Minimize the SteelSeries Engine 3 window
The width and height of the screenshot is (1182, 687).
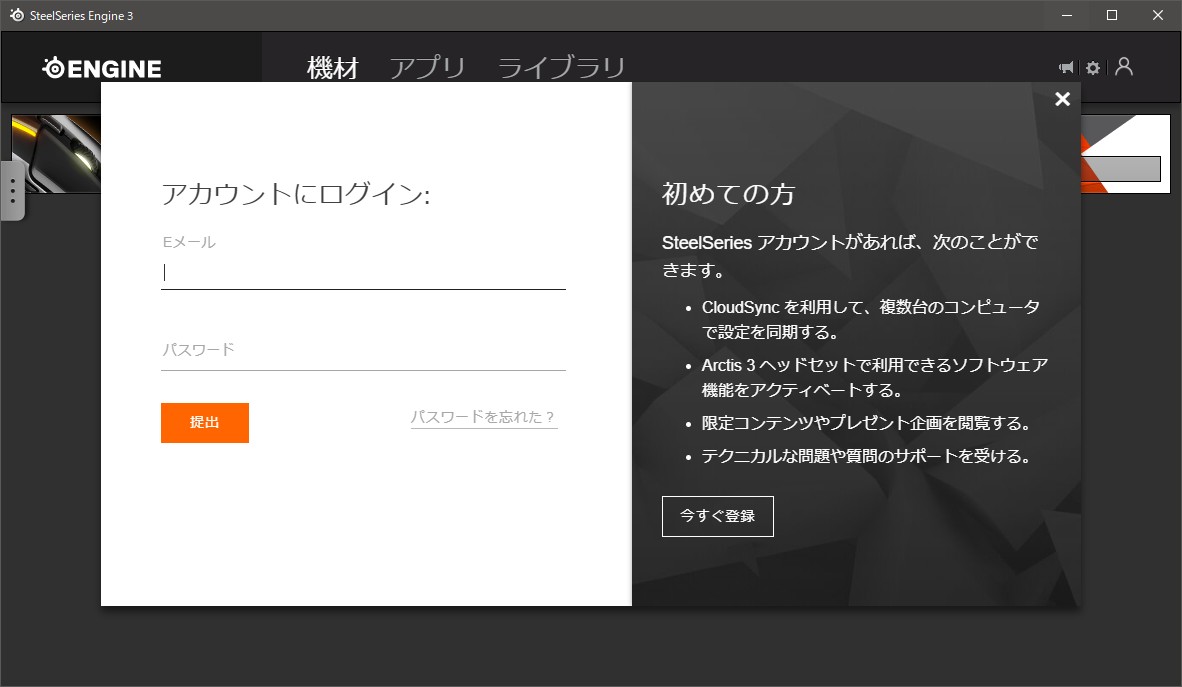pyautogui.click(x=1064, y=15)
